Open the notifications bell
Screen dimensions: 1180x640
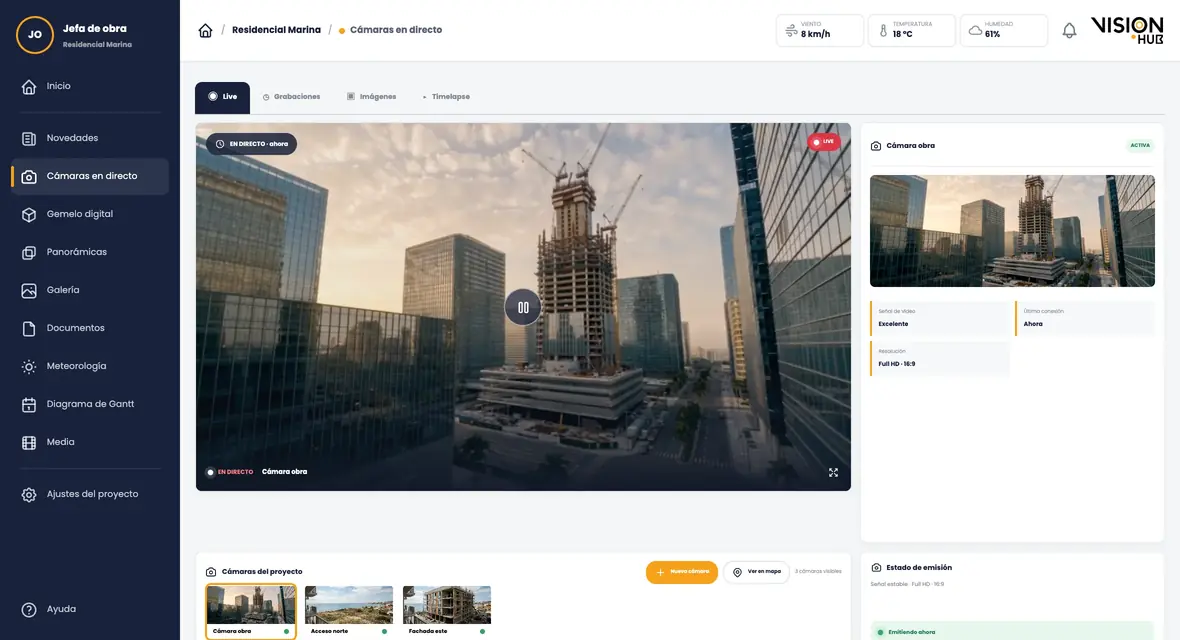tap(1069, 31)
